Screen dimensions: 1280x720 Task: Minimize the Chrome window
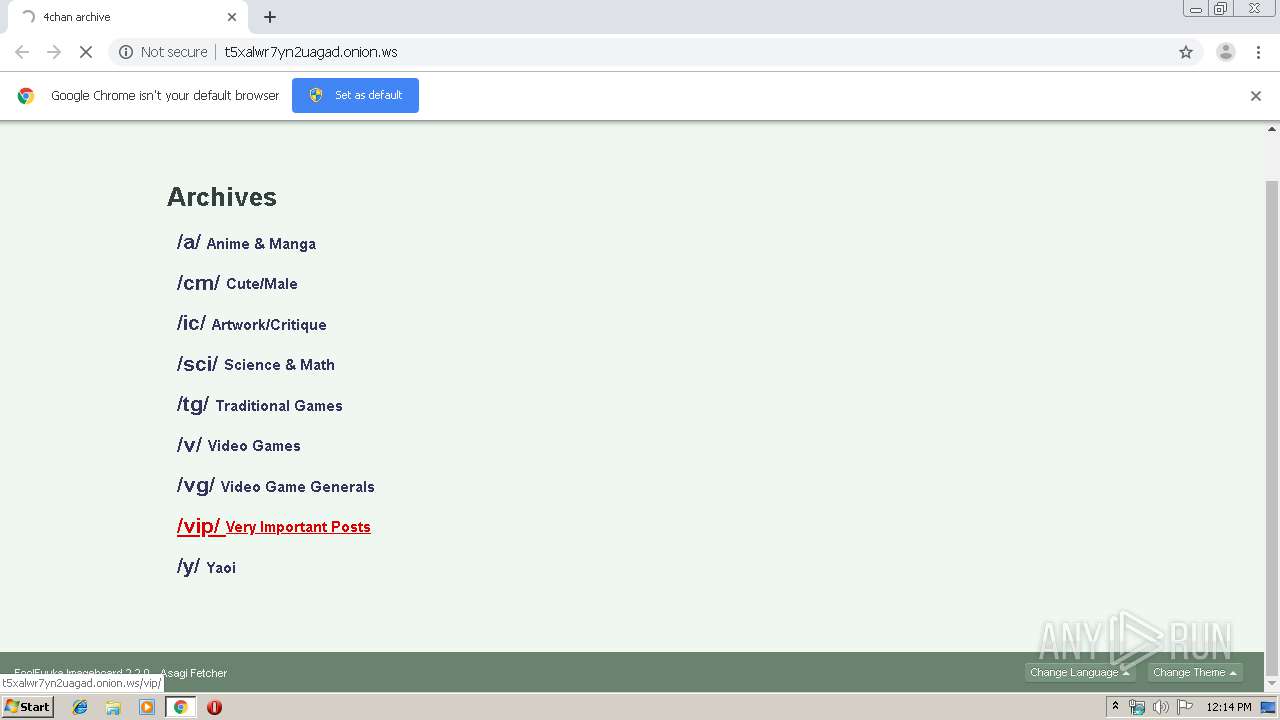1196,9
